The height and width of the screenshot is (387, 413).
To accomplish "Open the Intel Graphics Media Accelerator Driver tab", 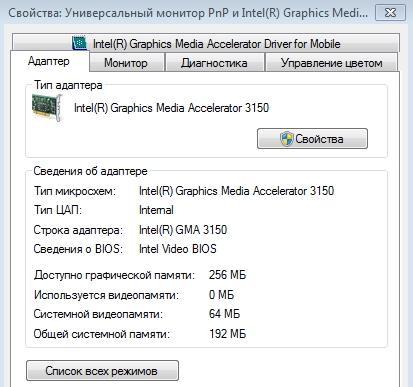I will tap(206, 43).
